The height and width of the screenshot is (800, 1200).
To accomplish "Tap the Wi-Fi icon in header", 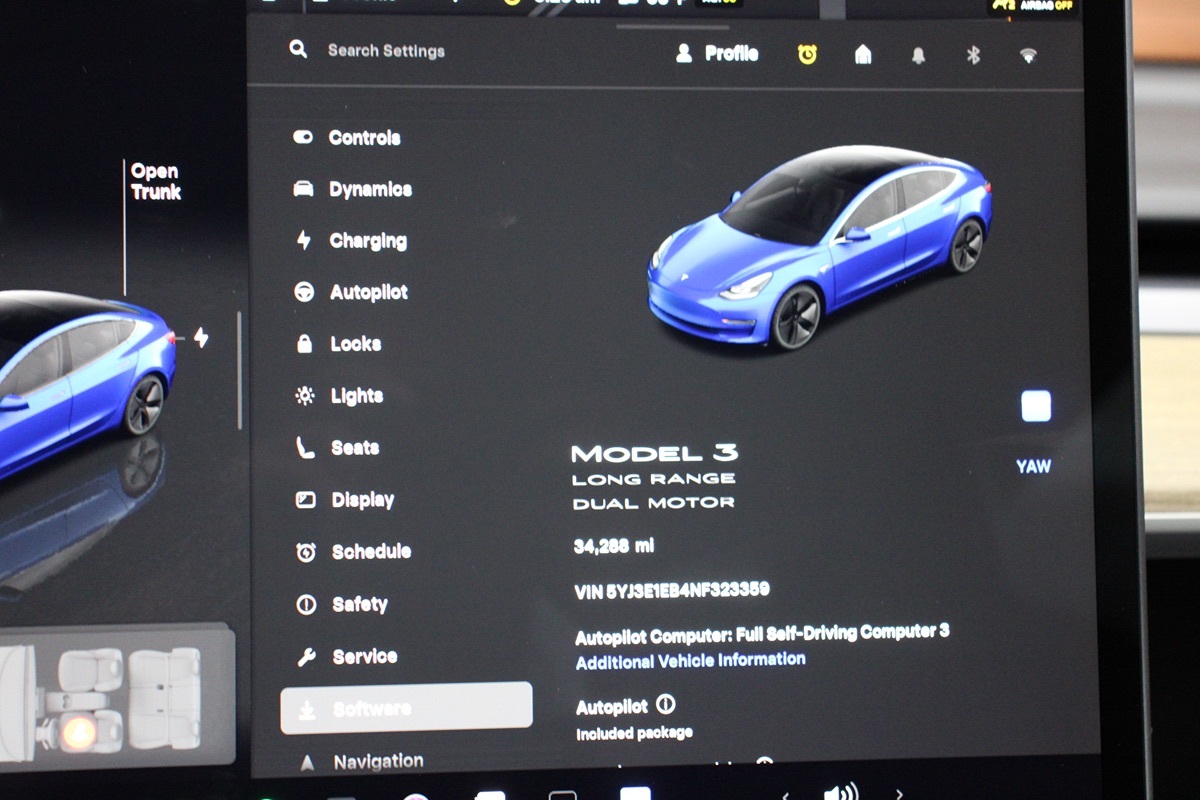I will tap(1028, 56).
